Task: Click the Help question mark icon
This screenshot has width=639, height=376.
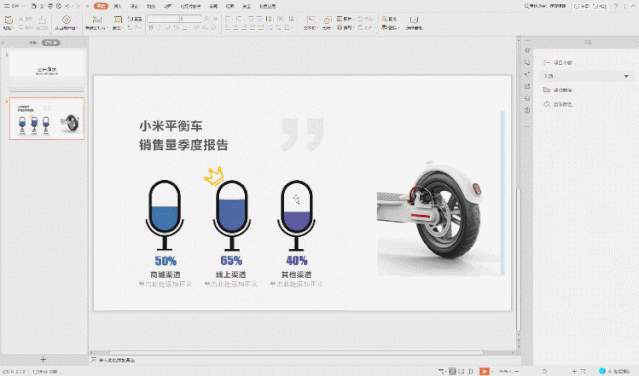Action: point(616,6)
